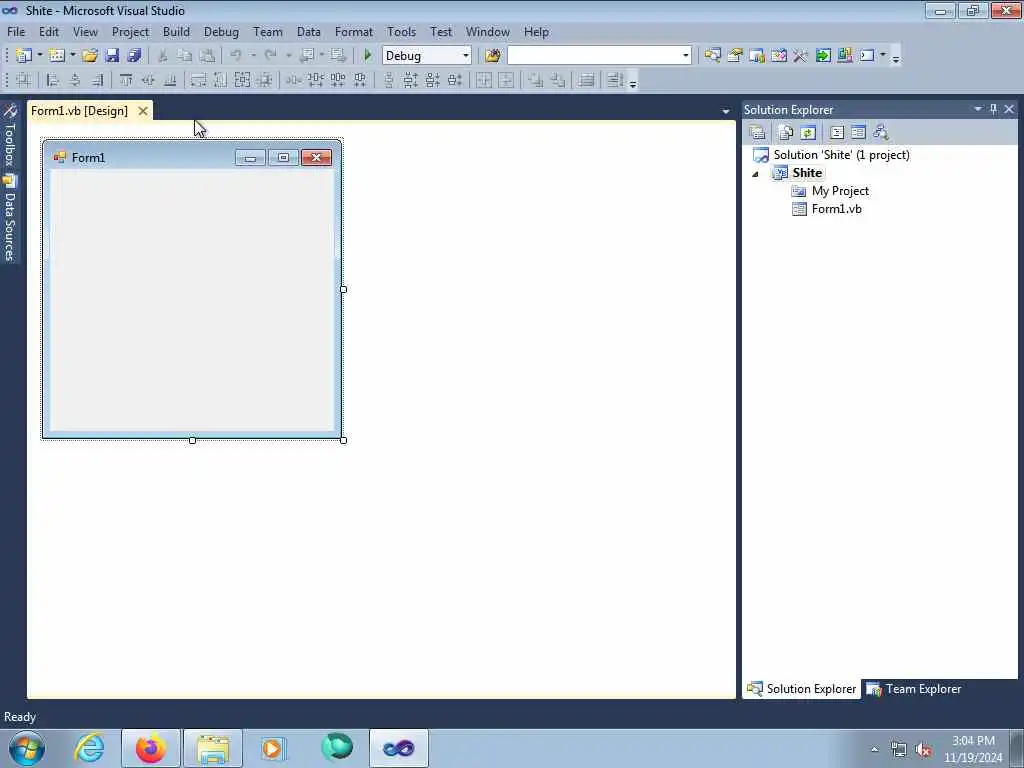The width and height of the screenshot is (1024, 768).
Task: Show hidden system tray icons arrow
Action: [874, 750]
